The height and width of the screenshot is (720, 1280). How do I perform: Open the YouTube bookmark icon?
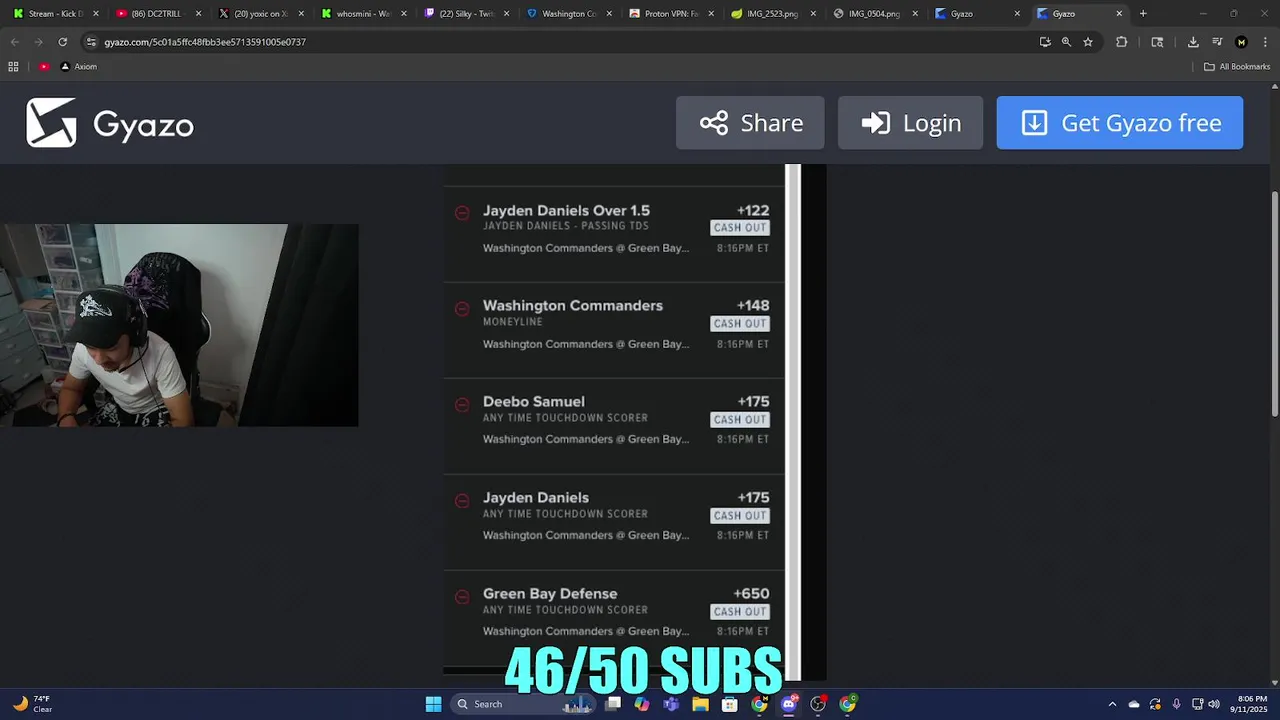[44, 67]
